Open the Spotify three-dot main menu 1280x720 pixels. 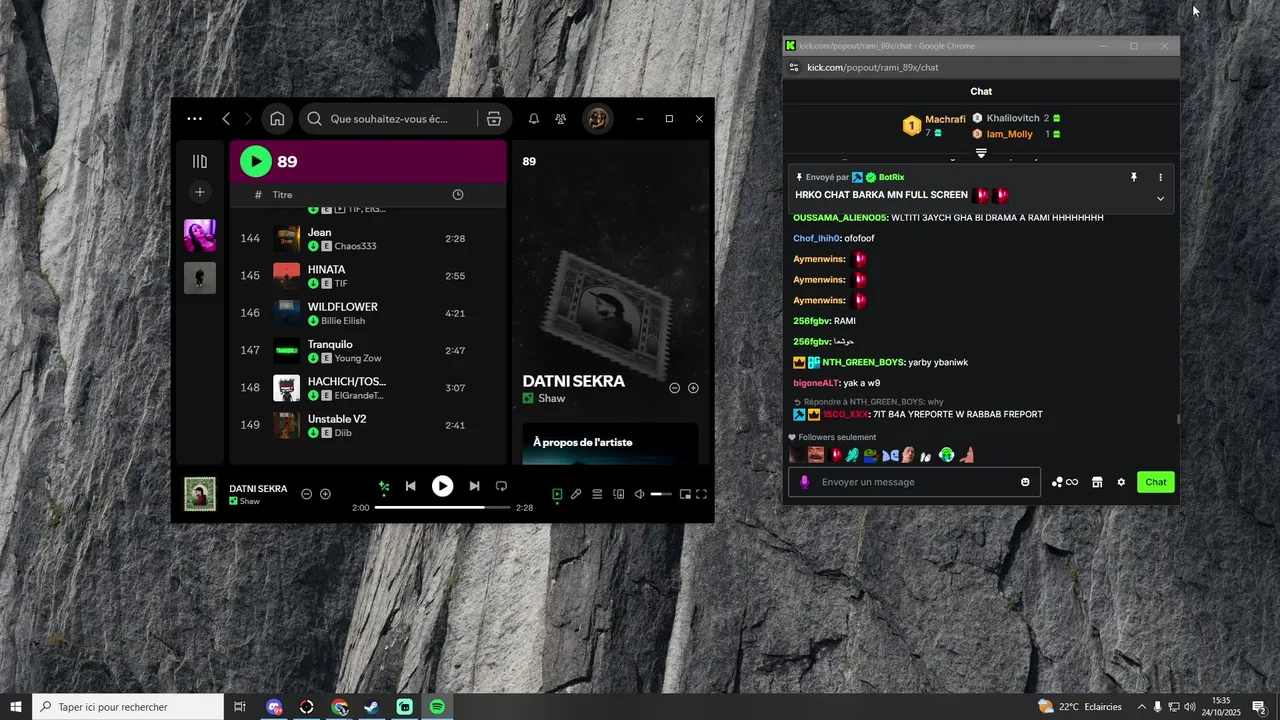(x=194, y=119)
